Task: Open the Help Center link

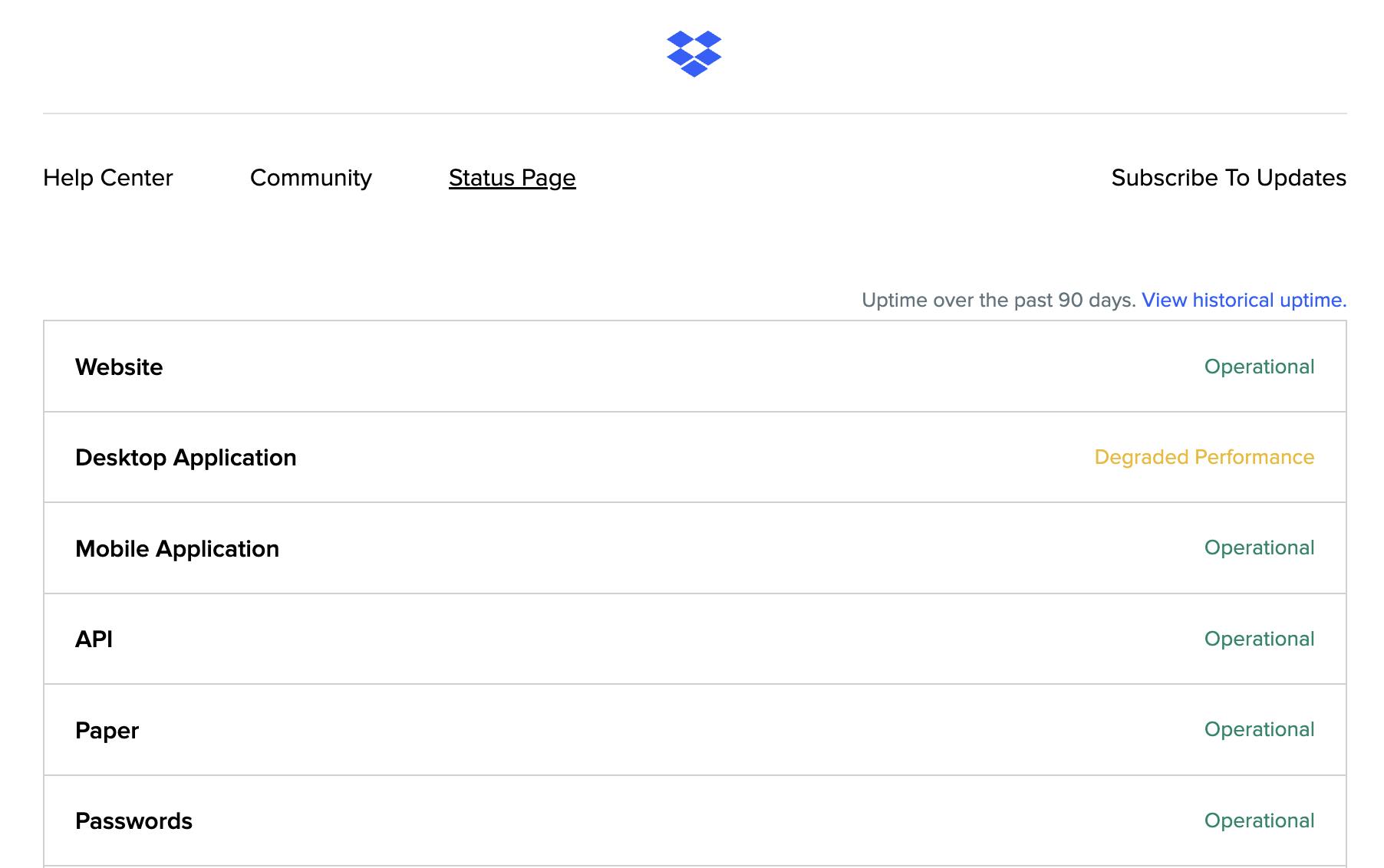Action: click(x=108, y=178)
